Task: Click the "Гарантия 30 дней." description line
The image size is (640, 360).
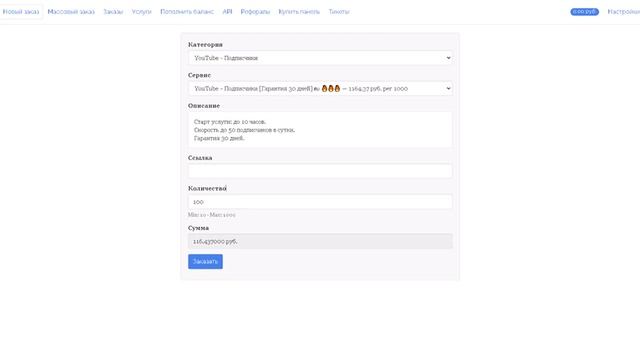Action: click(219, 138)
